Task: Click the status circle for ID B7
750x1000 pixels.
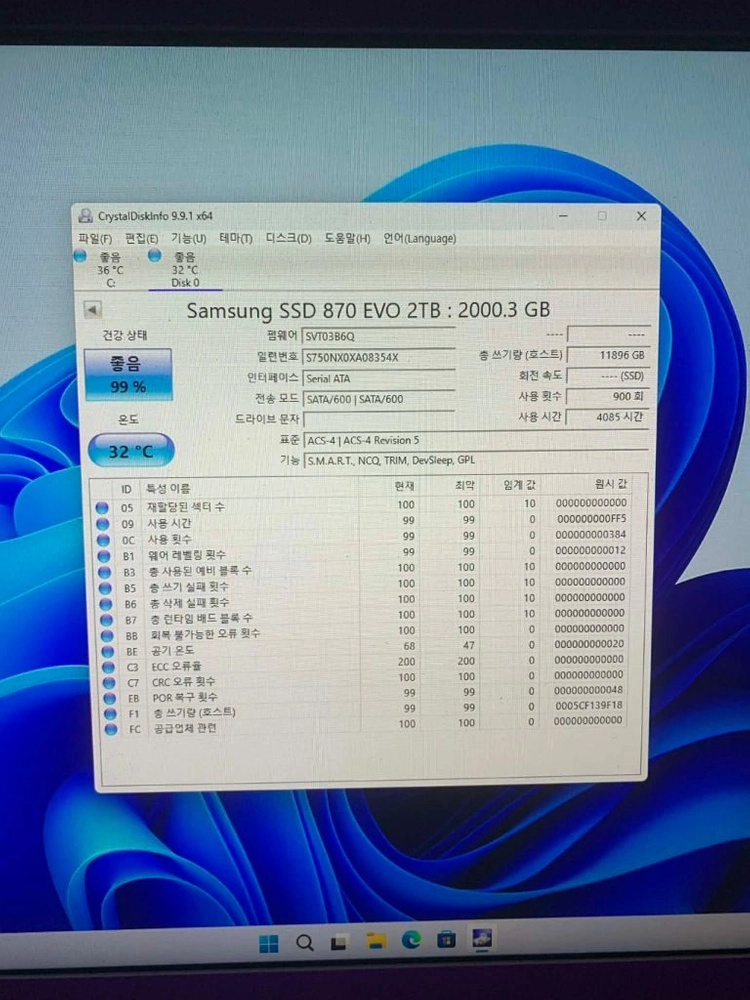Action: point(107,620)
